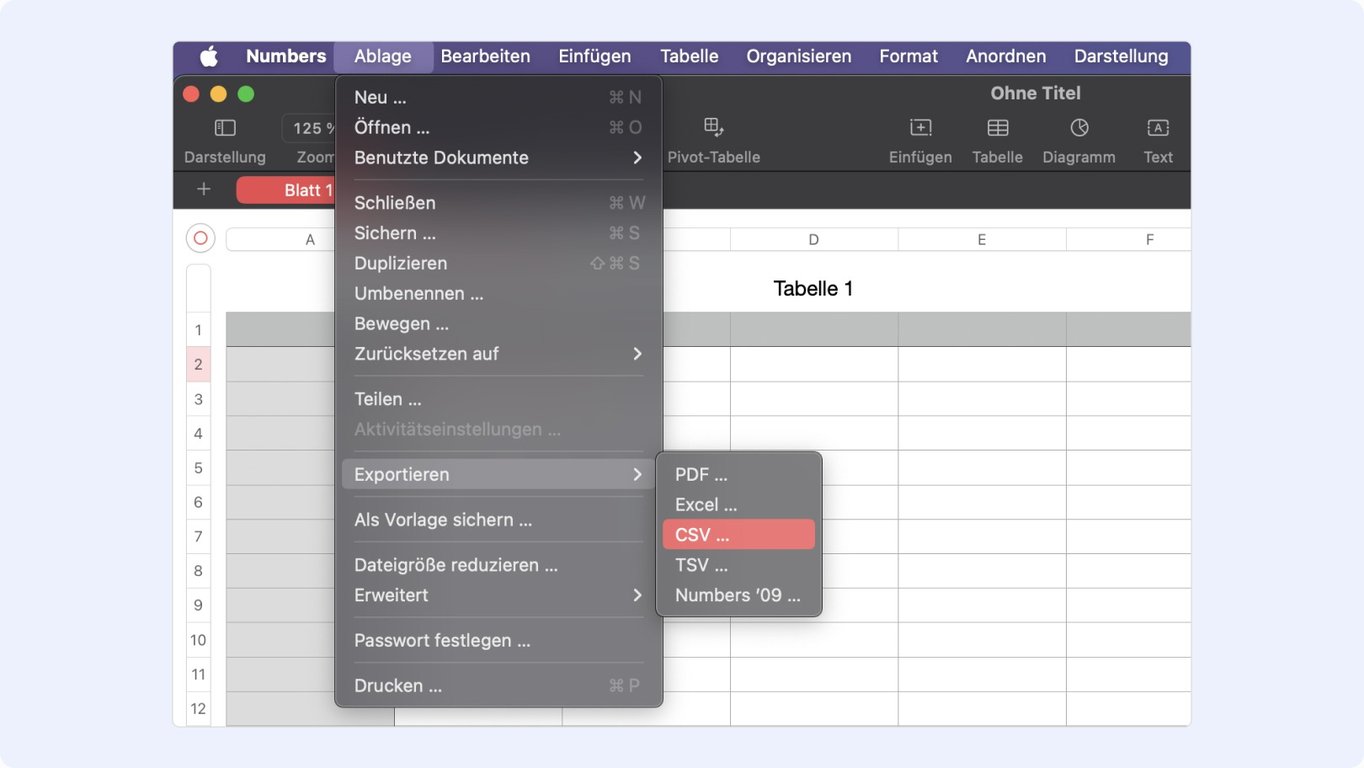Choose Schließen from the menu
The height and width of the screenshot is (768, 1364).
(x=498, y=202)
